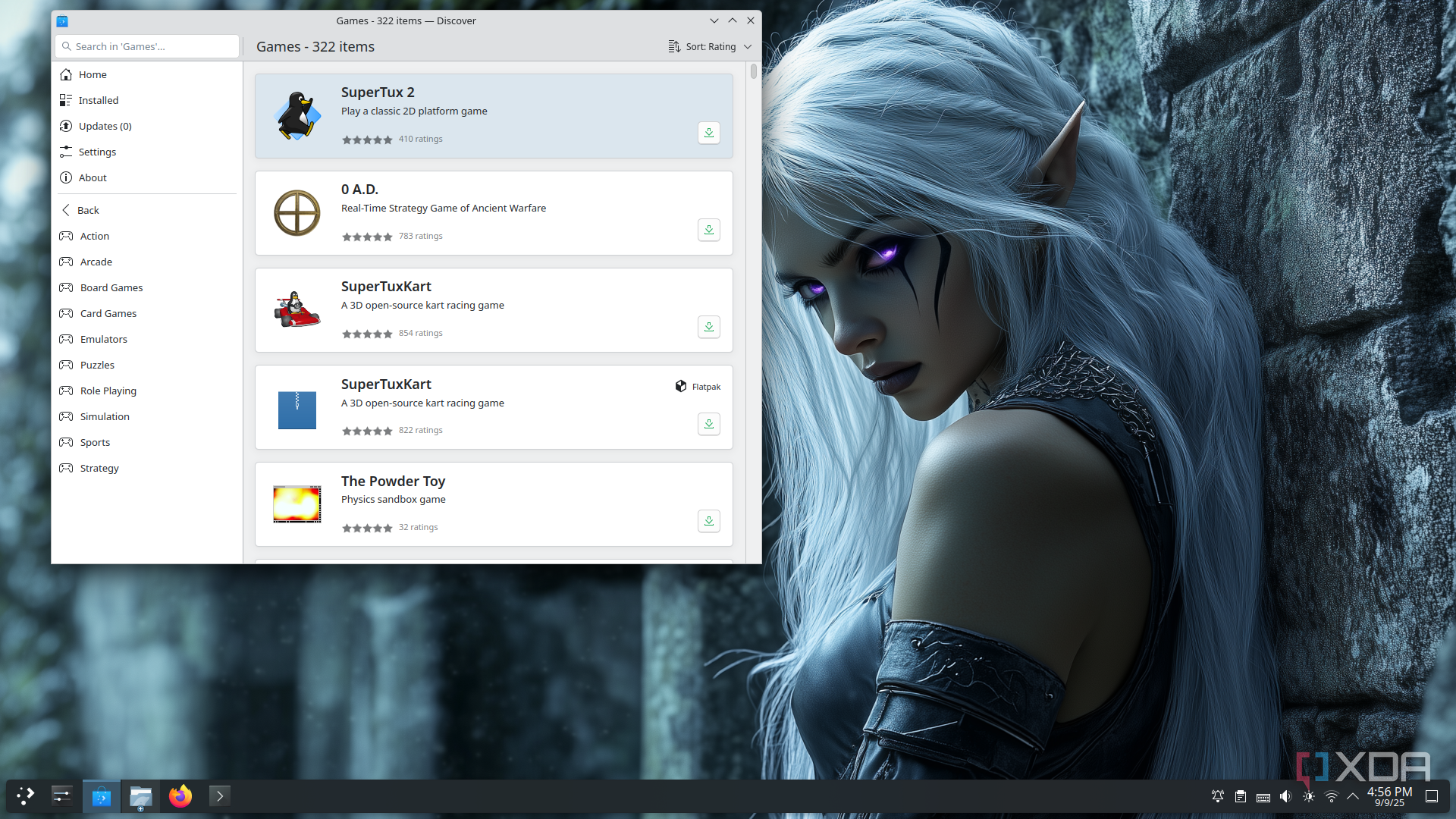Viewport: 1456px width, 819px height.
Task: Install SuperTux 2 via its download icon
Action: pos(708,133)
